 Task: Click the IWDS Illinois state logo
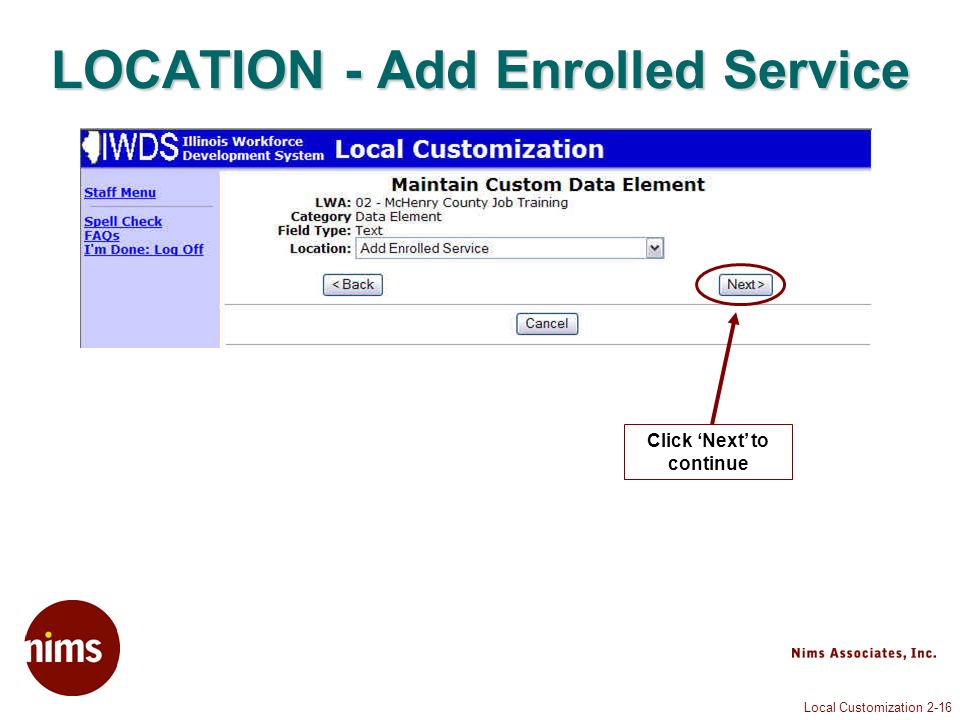pos(91,148)
